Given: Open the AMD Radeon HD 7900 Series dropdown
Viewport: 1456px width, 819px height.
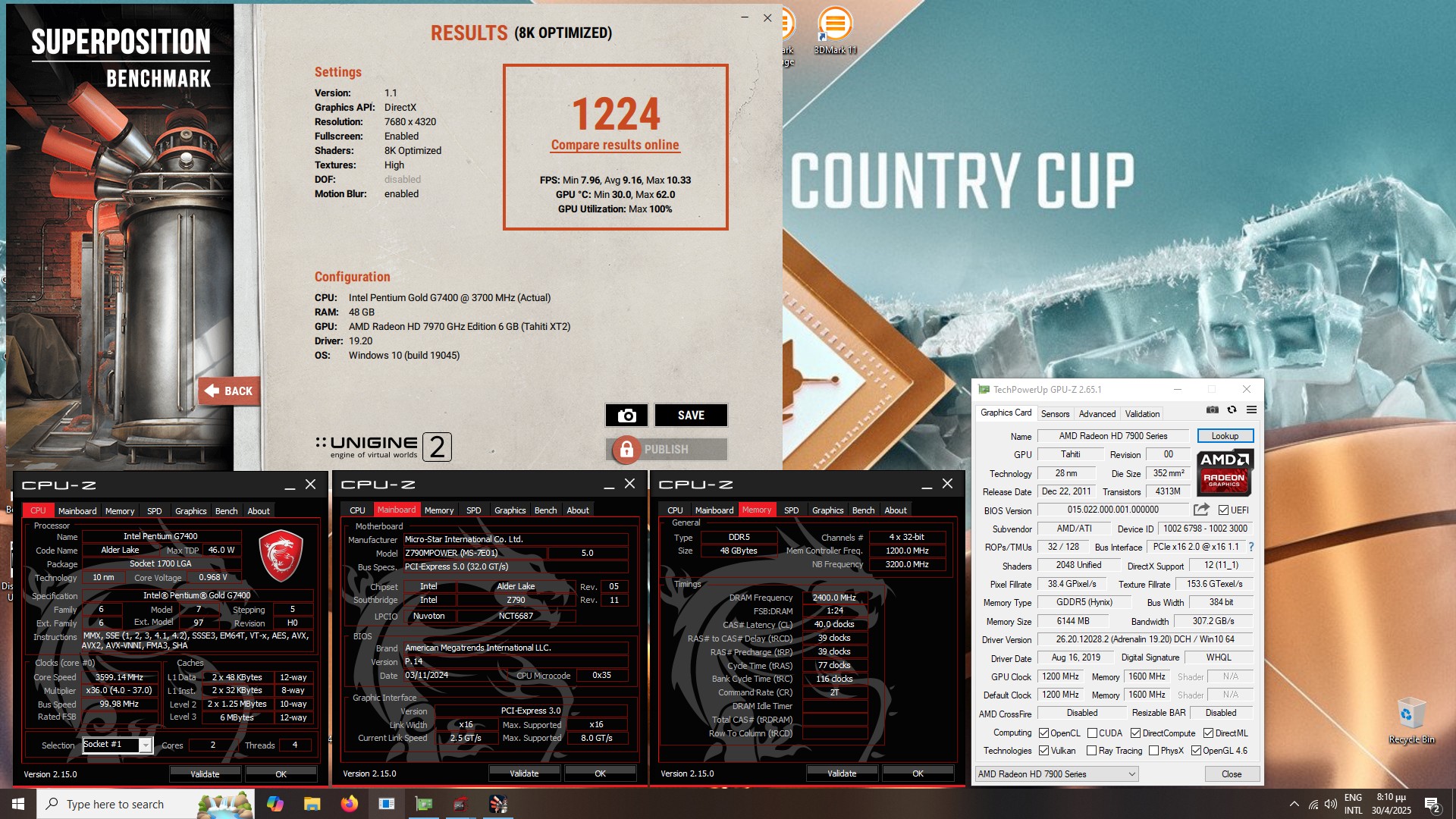Looking at the screenshot, I should [x=1056, y=774].
